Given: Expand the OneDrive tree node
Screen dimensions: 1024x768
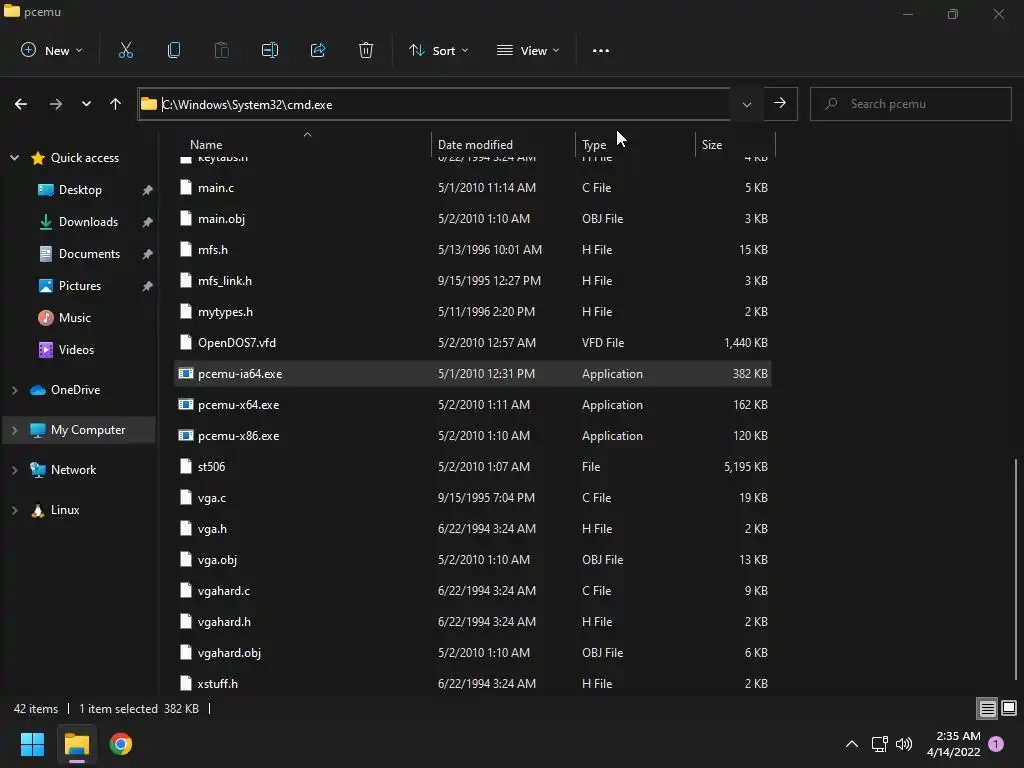Looking at the screenshot, I should (14, 390).
